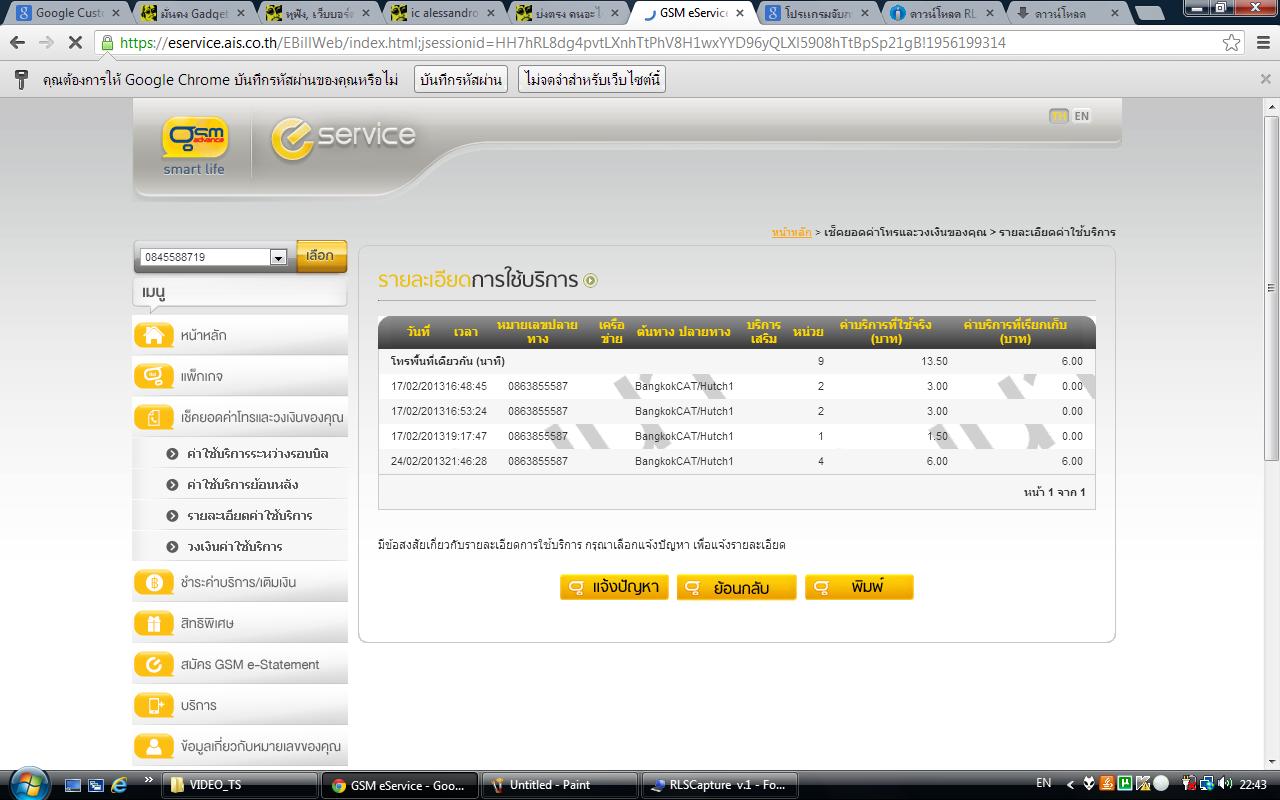Expand the Windows taskbar hidden toolbar chevron
This screenshot has width=1280, height=800.
coord(149,780)
